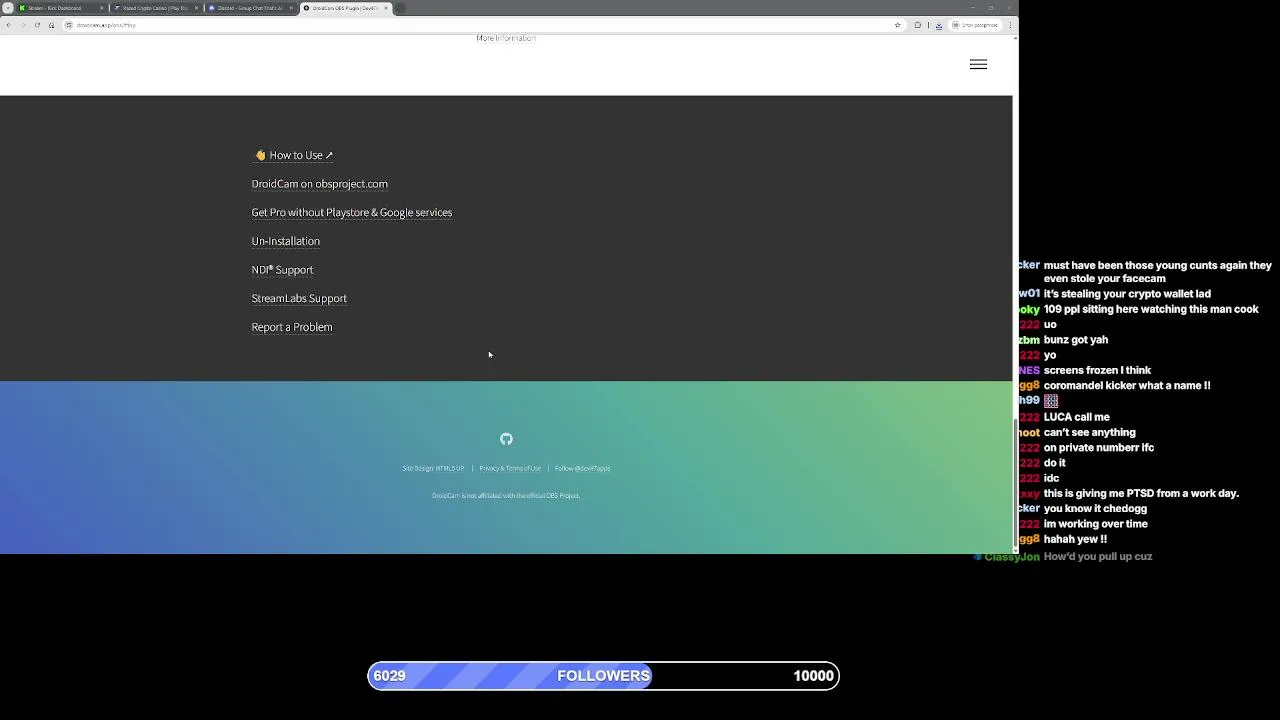Click the More Information link at top
This screenshot has height=720, width=1280.
(506, 39)
